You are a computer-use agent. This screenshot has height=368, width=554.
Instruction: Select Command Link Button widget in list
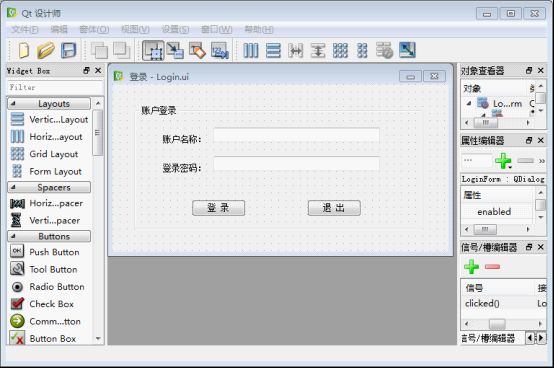pos(49,321)
